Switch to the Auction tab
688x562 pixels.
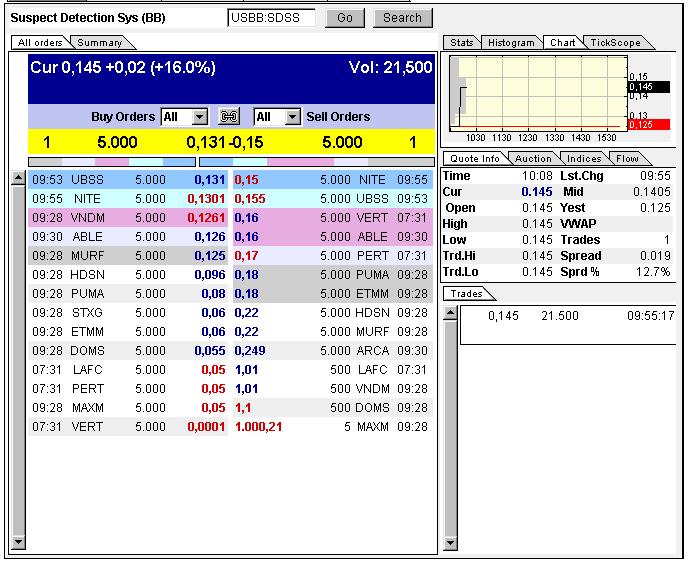533,158
